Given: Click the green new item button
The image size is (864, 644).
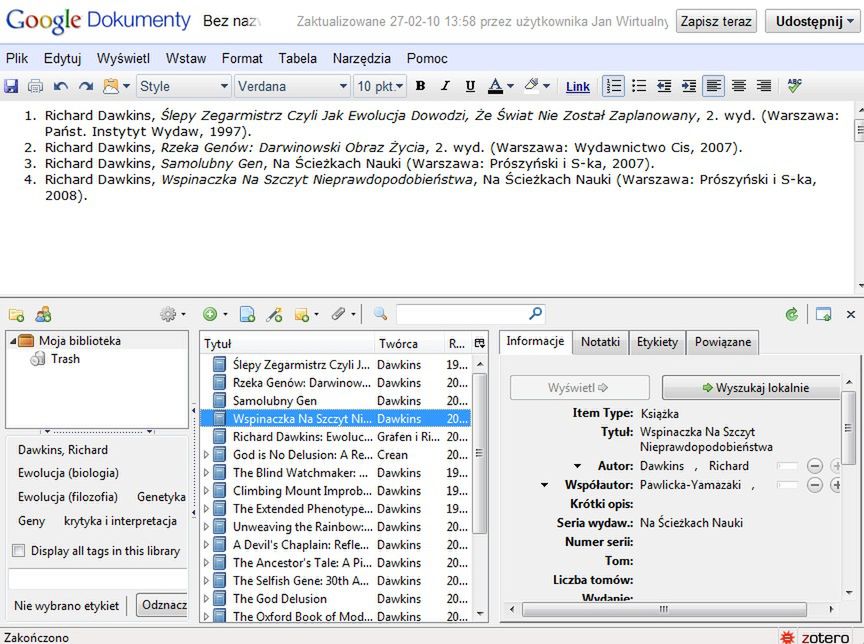Looking at the screenshot, I should click(x=214, y=315).
